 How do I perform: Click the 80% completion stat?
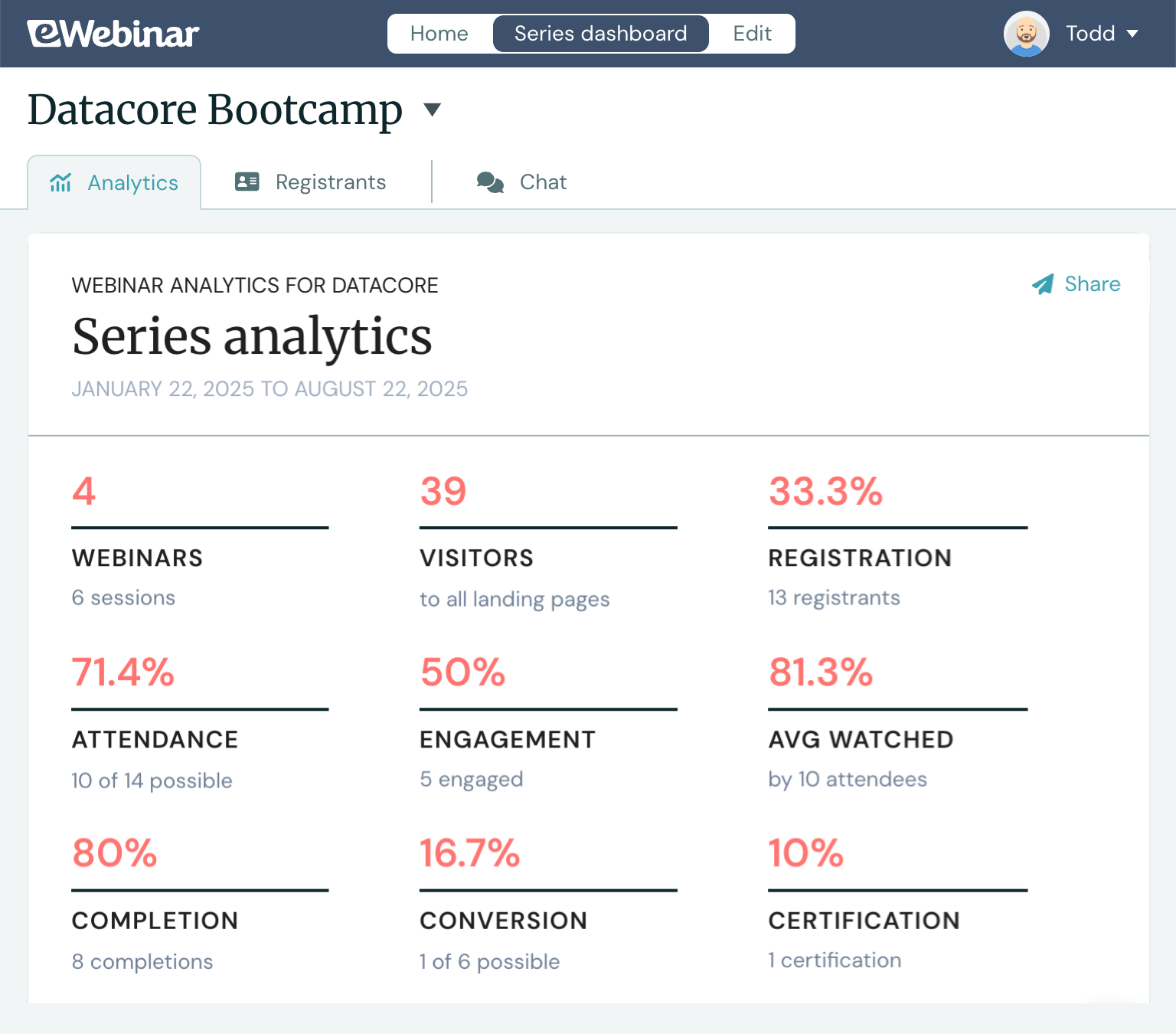[x=115, y=853]
